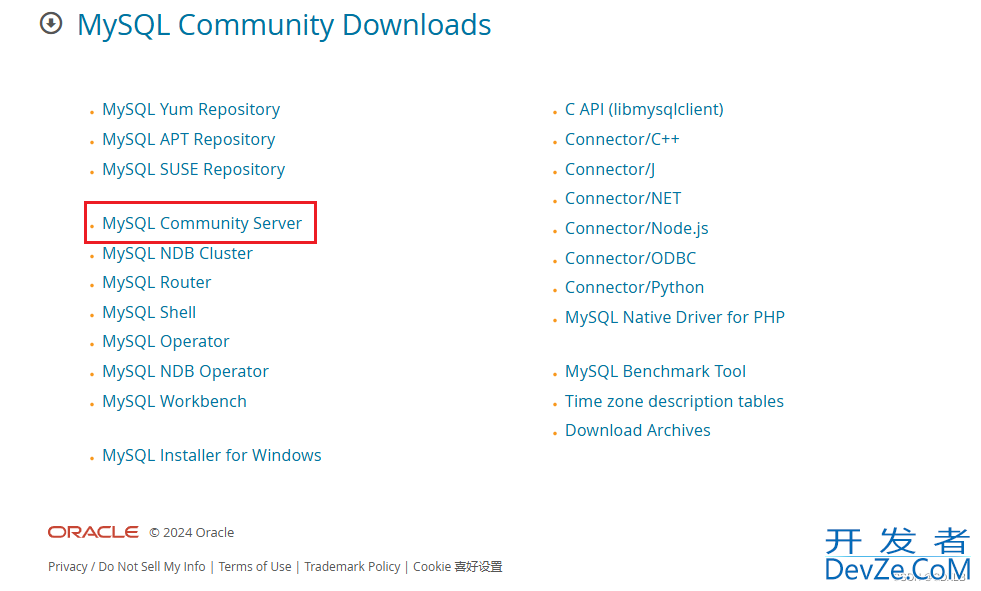The image size is (981, 591).
Task: Open the MySQL SUSE Repository link
Action: click(193, 169)
